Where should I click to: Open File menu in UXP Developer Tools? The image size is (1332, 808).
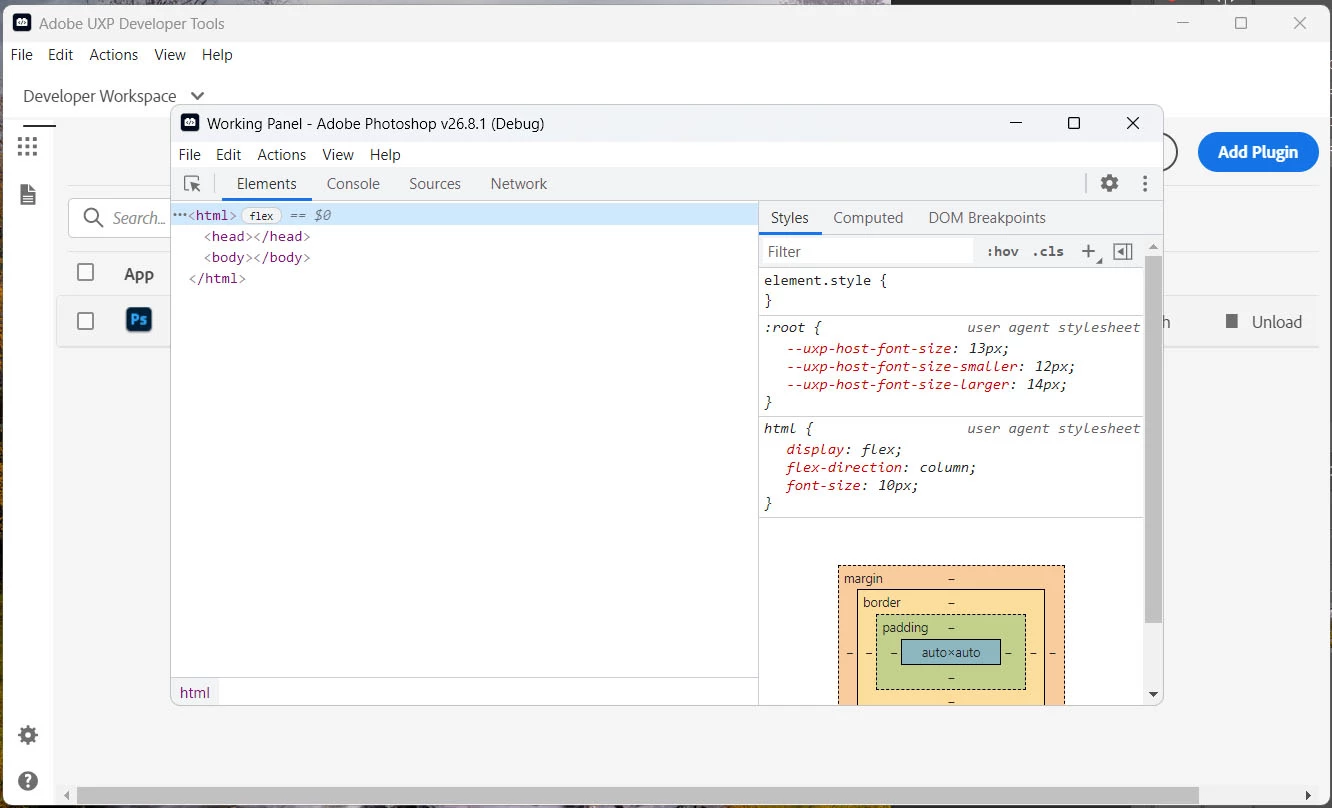click(x=22, y=55)
